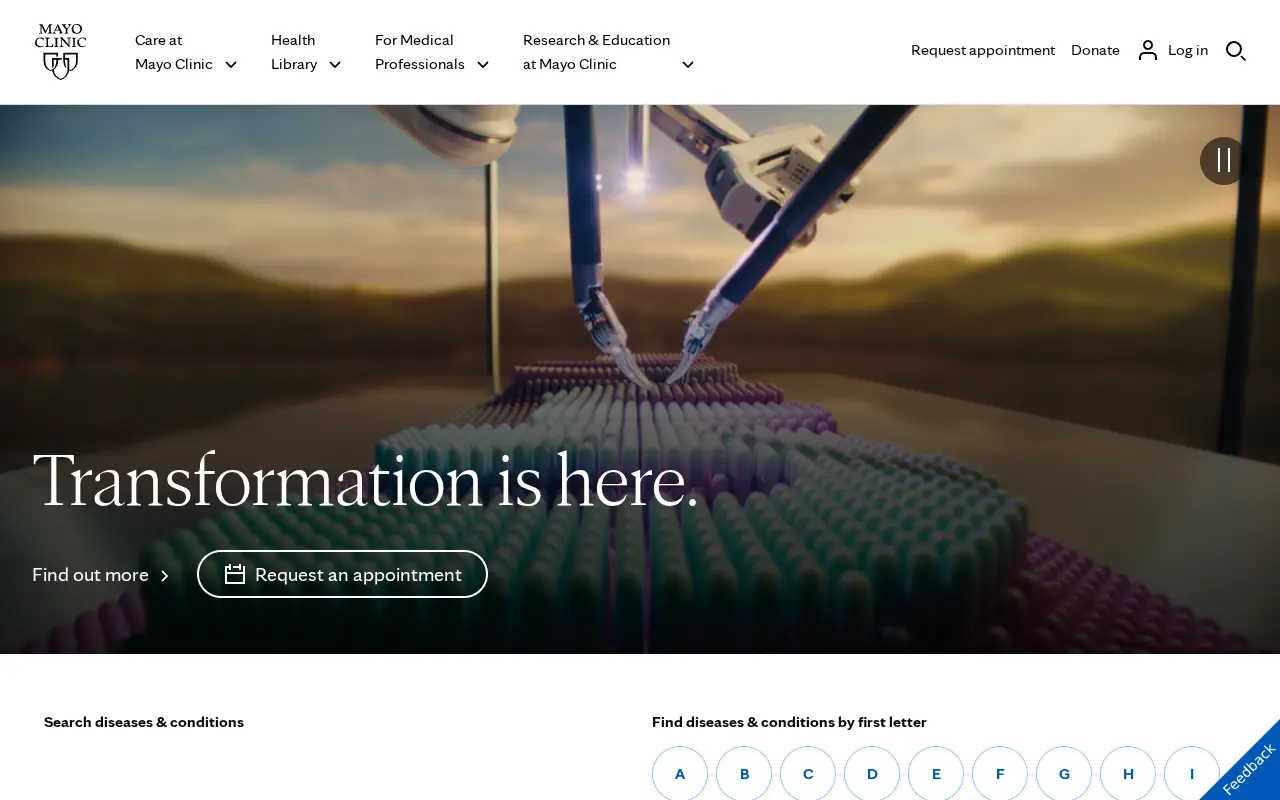Click 'Find diseases & conditions by first letter' heading

[789, 722]
